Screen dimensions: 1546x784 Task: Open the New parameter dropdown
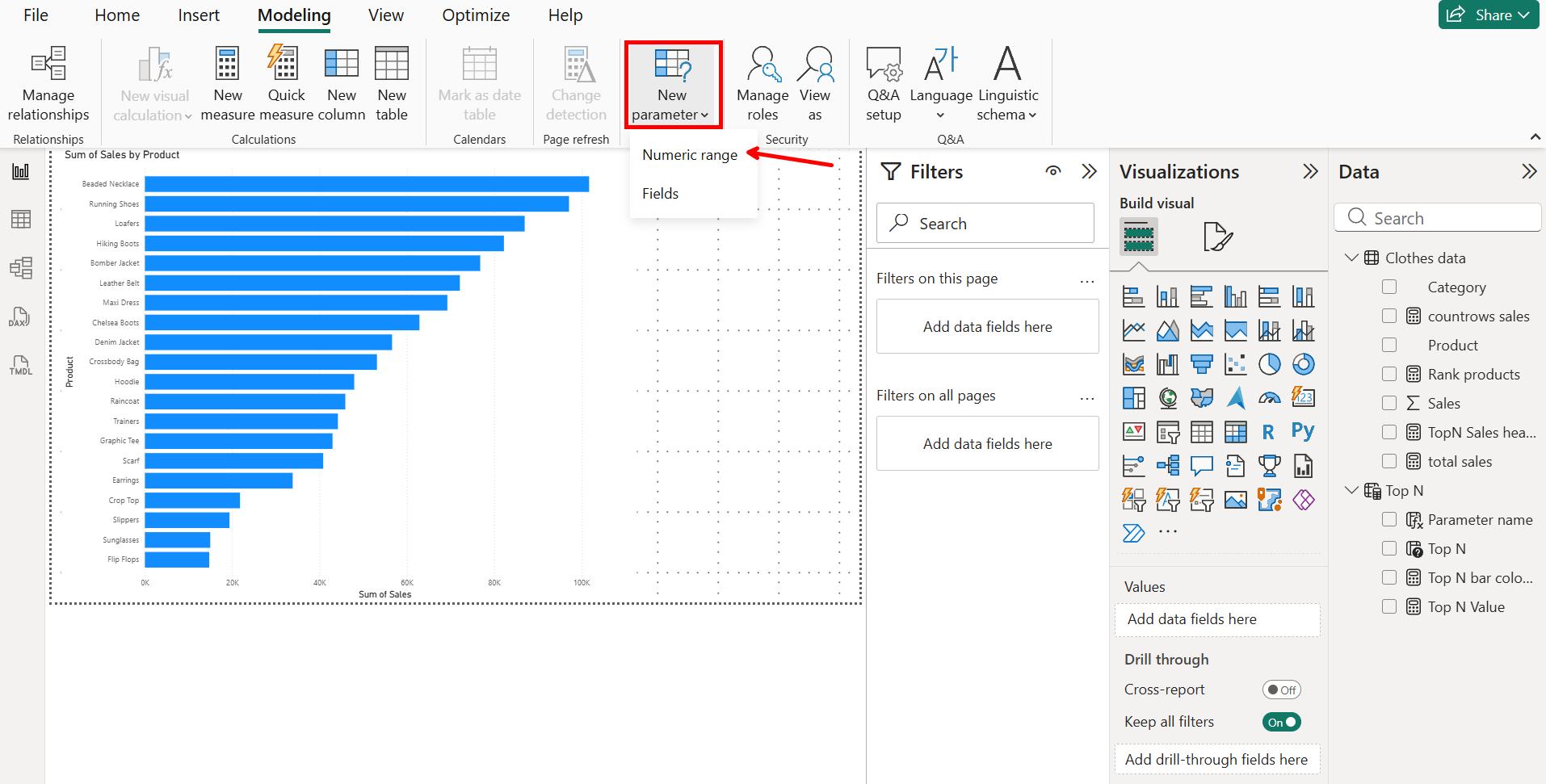(x=672, y=85)
